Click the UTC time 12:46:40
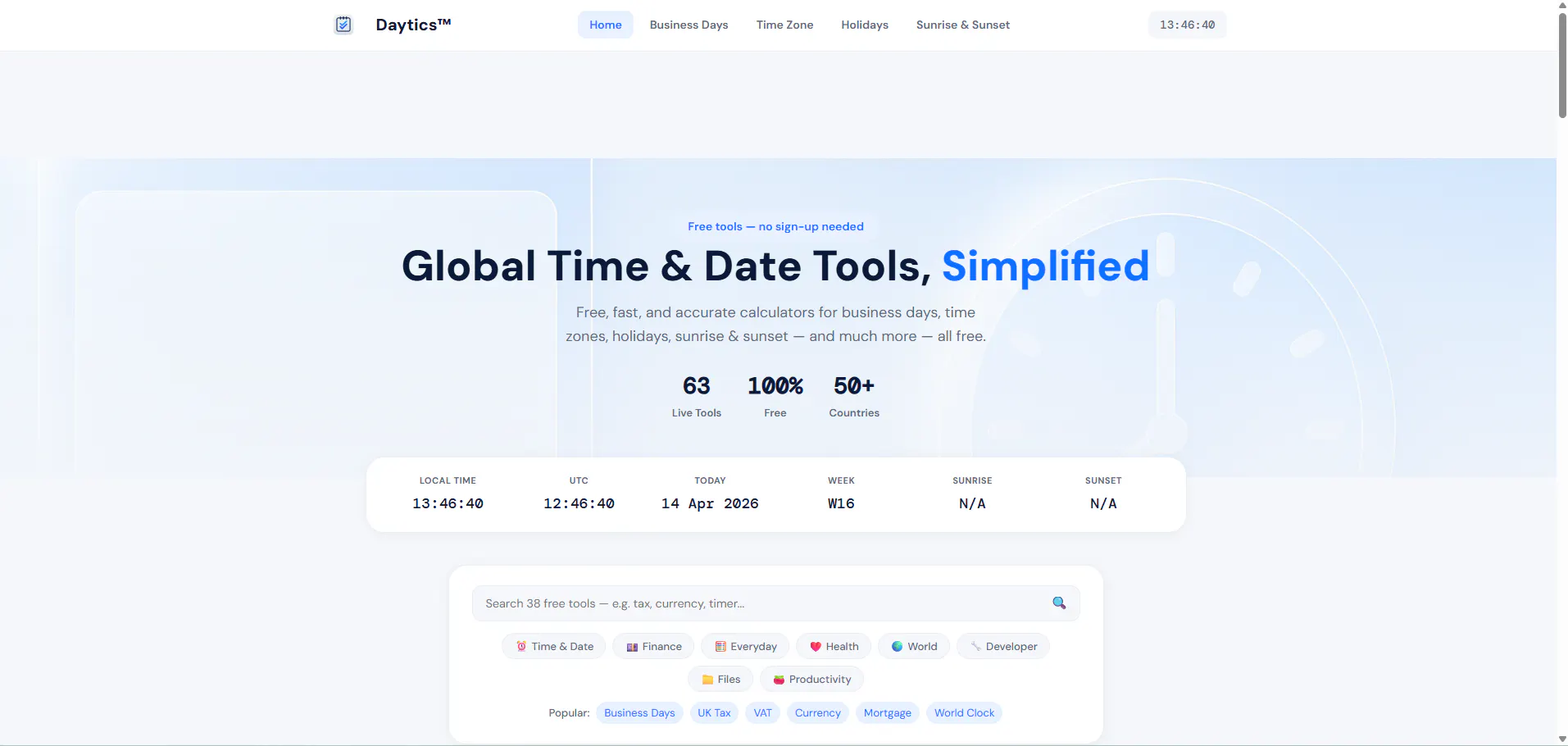The width and height of the screenshot is (1568, 746). (x=579, y=503)
